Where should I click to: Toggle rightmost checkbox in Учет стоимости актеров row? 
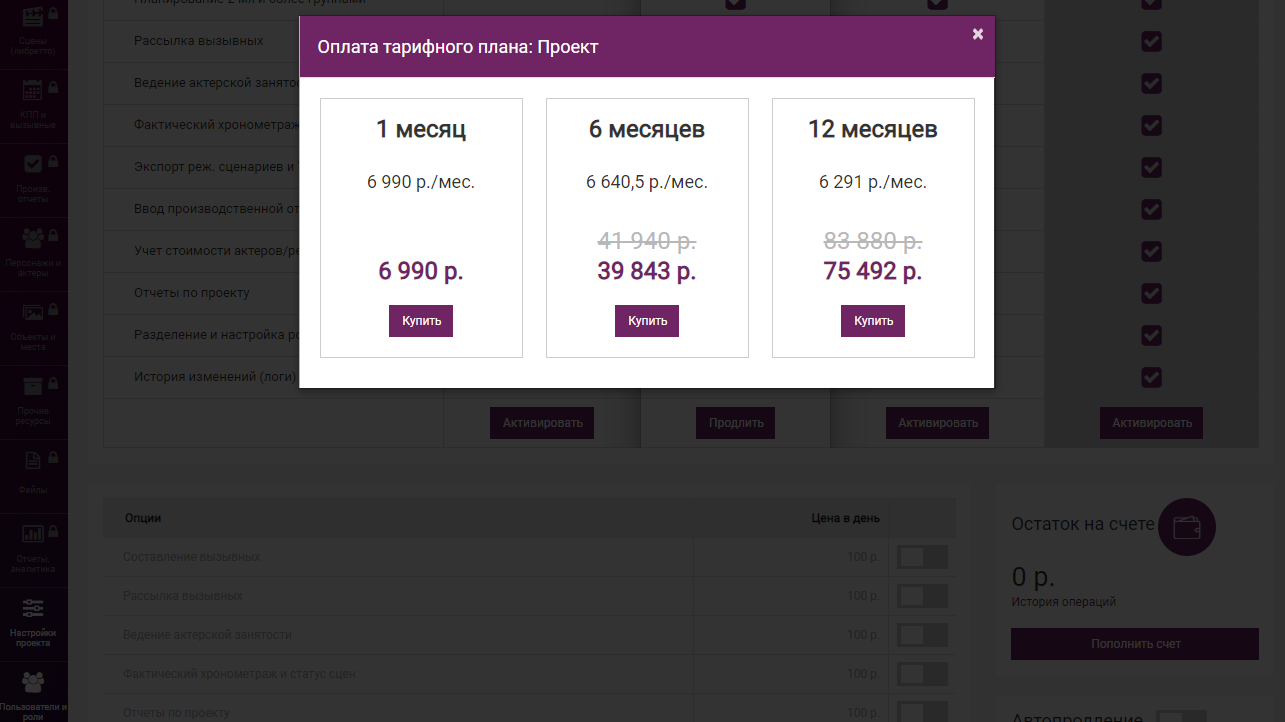(1151, 251)
